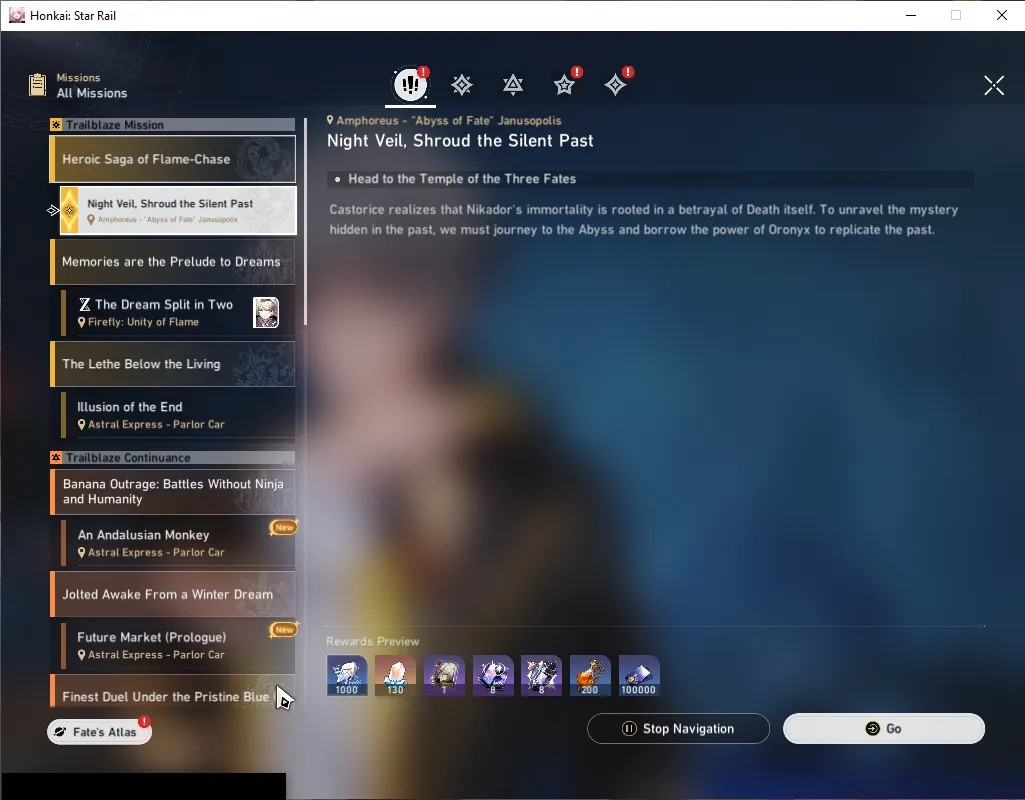Select the four-point diamond mission tab

[x=616, y=84]
